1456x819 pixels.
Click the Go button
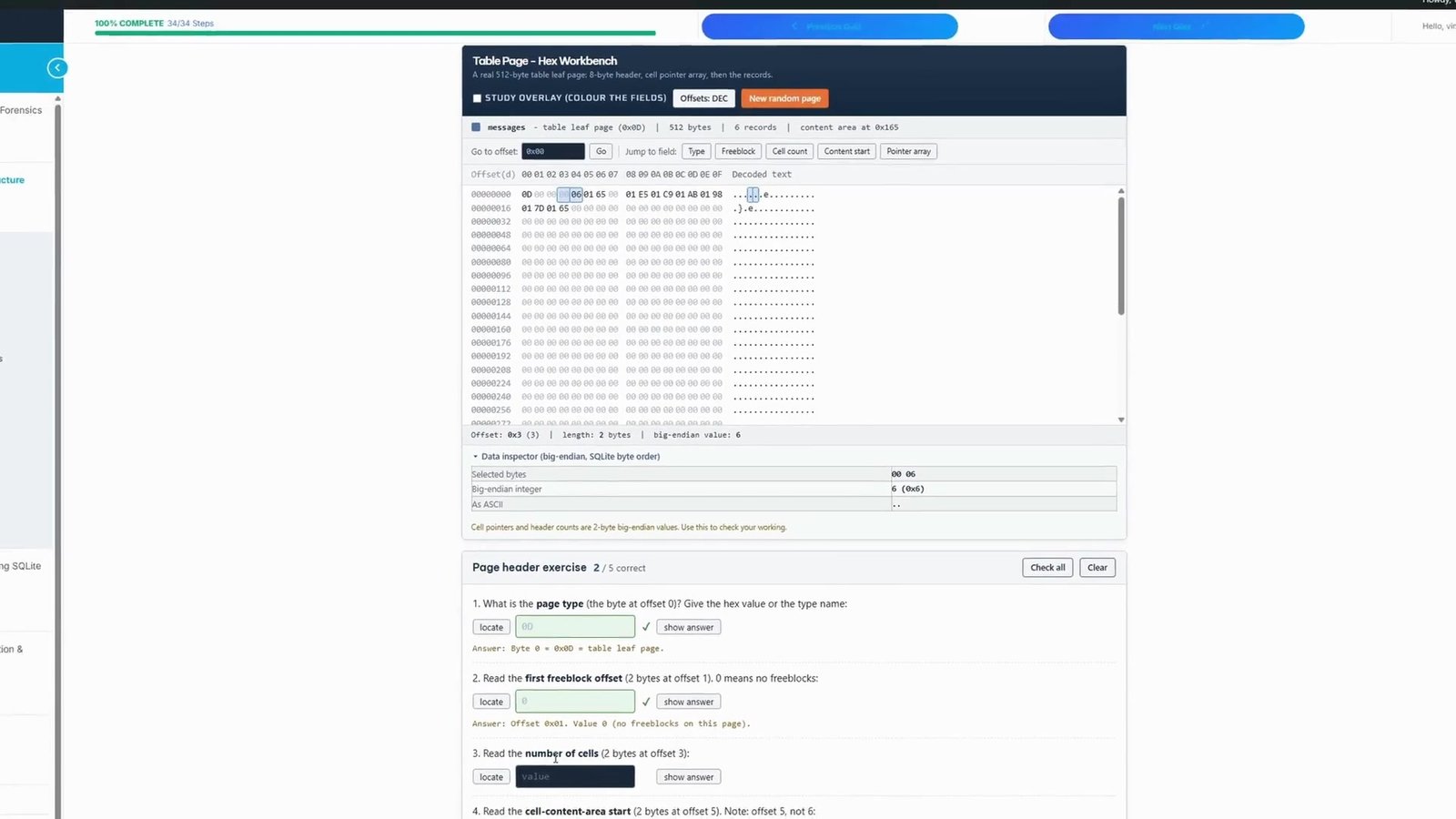click(601, 151)
